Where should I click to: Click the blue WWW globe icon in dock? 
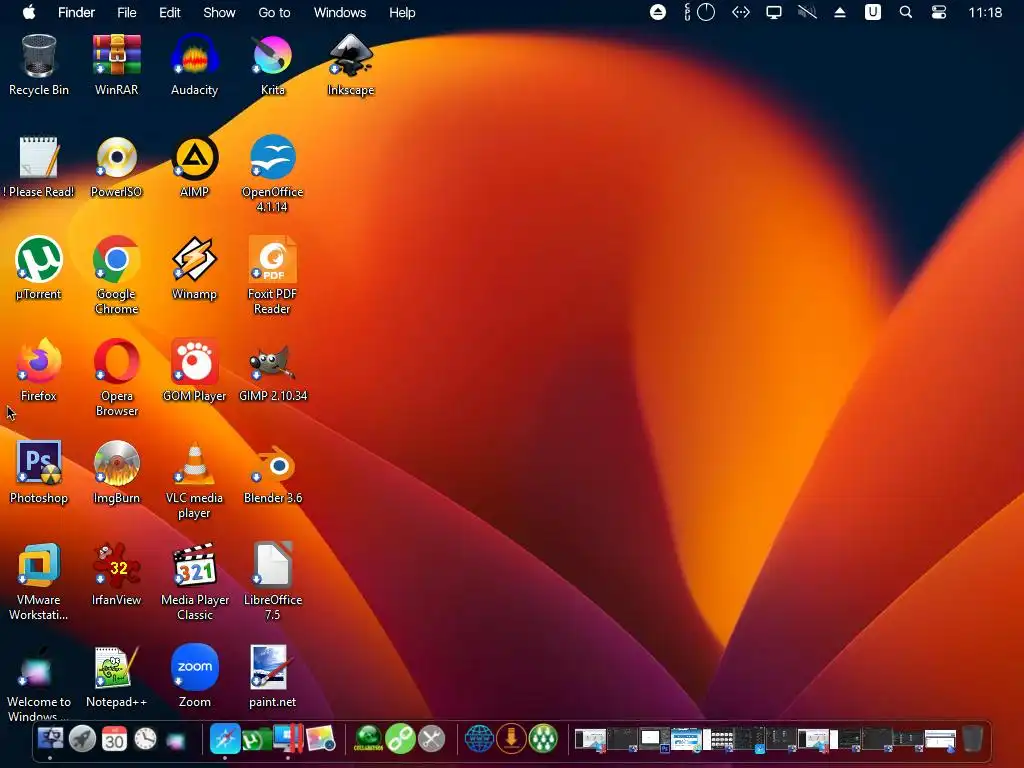pyautogui.click(x=479, y=739)
